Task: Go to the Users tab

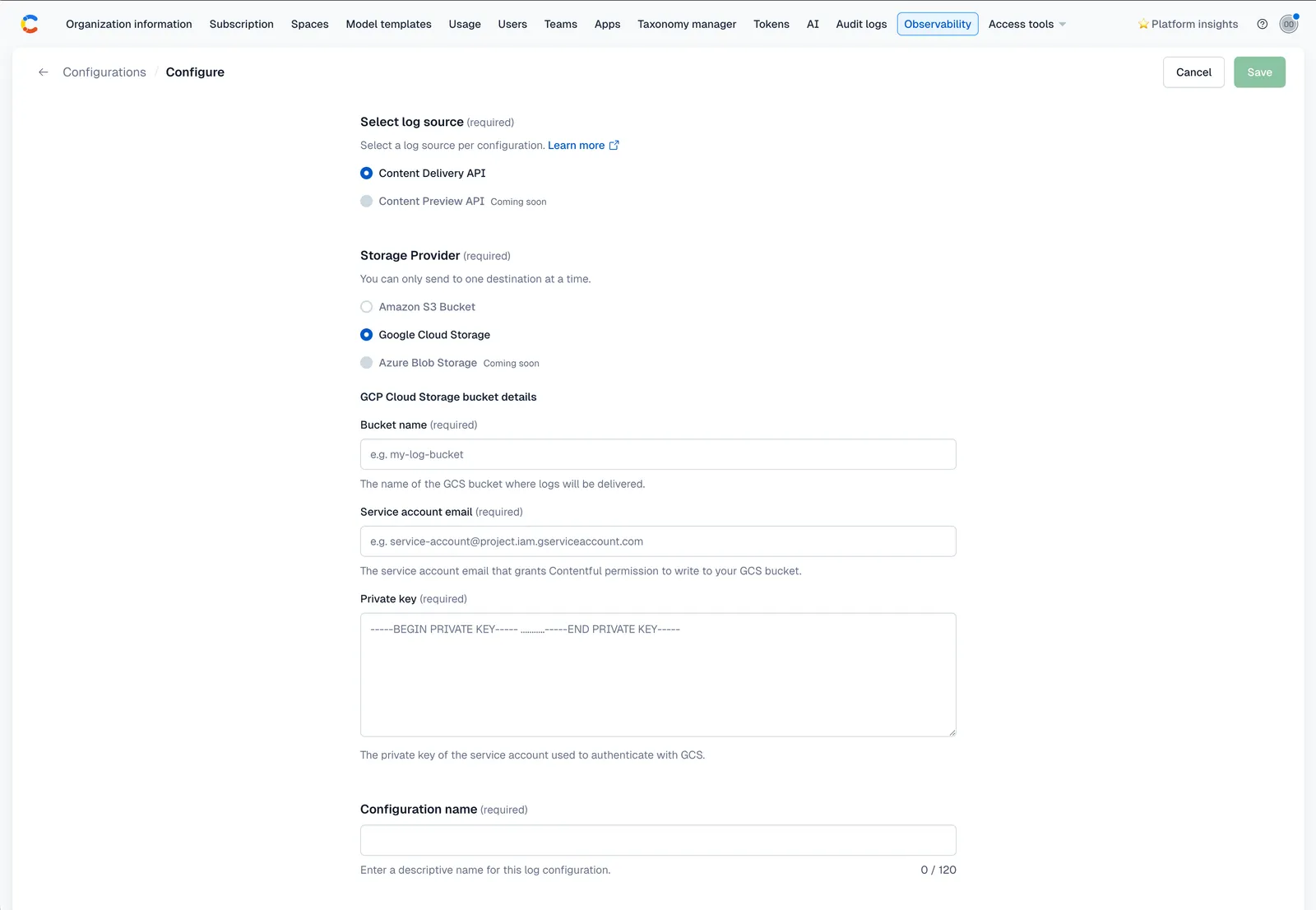Action: coord(512,24)
